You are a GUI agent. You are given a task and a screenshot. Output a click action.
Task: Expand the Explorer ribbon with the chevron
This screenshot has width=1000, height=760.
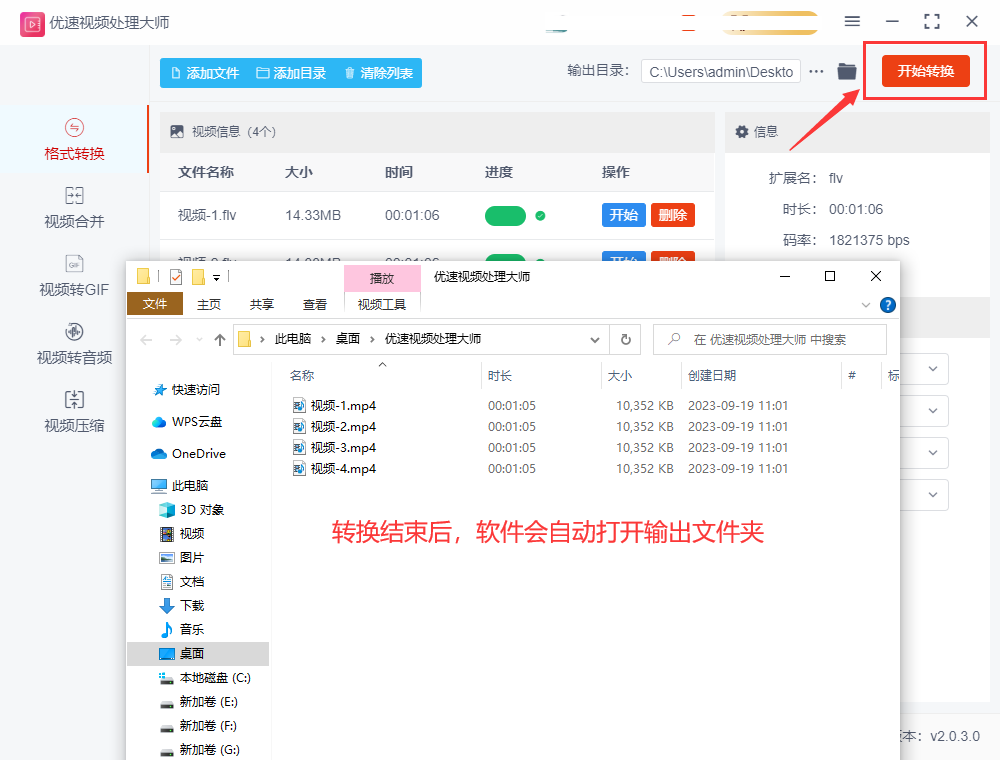[x=865, y=305]
